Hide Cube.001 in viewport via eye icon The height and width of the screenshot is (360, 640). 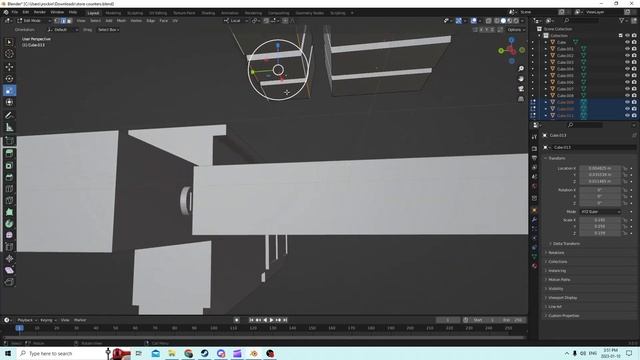coord(627,49)
